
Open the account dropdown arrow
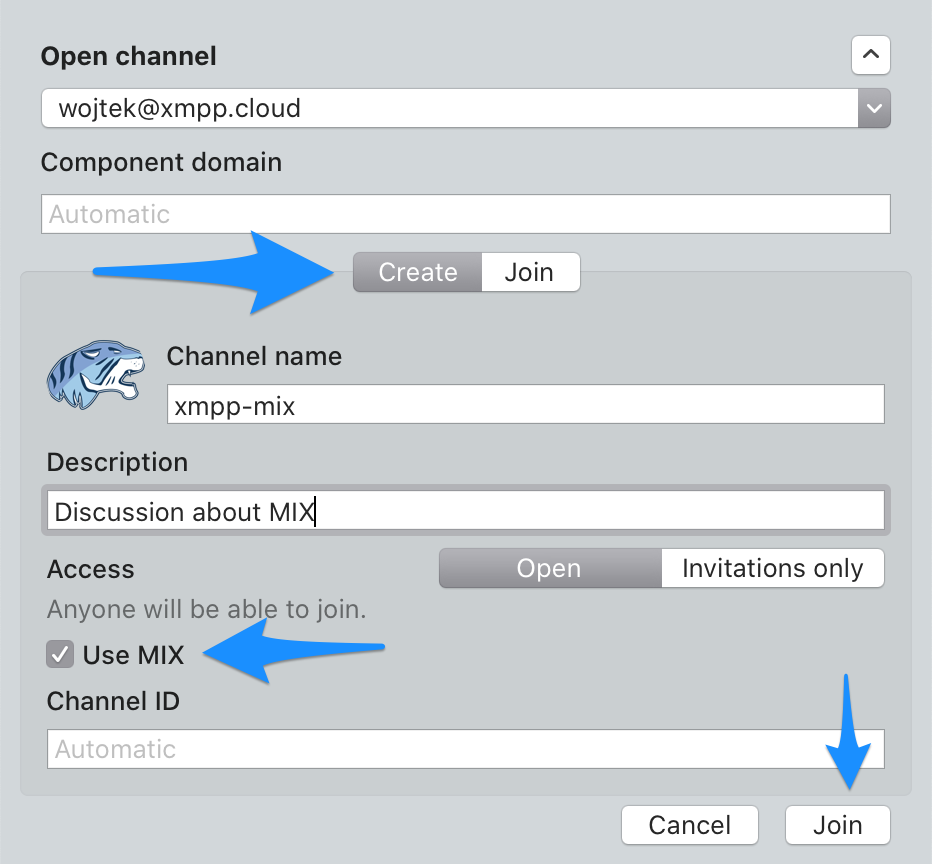[x=873, y=108]
